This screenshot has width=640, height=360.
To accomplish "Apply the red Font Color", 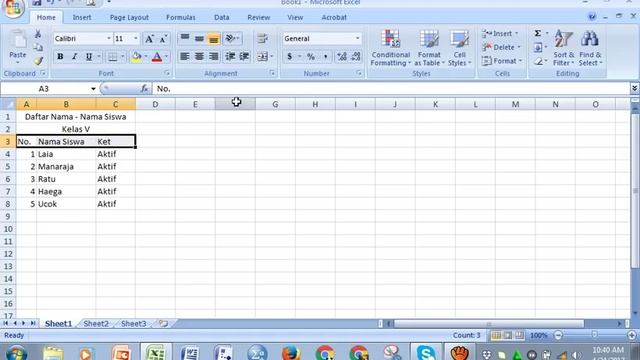I will pyautogui.click(x=157, y=57).
